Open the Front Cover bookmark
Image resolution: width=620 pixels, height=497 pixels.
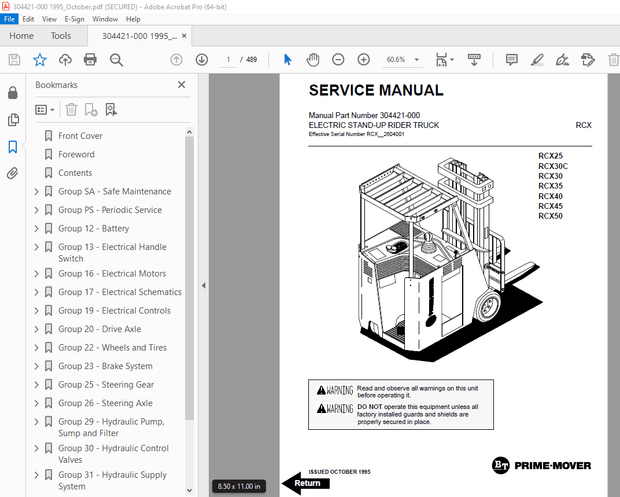pos(80,136)
